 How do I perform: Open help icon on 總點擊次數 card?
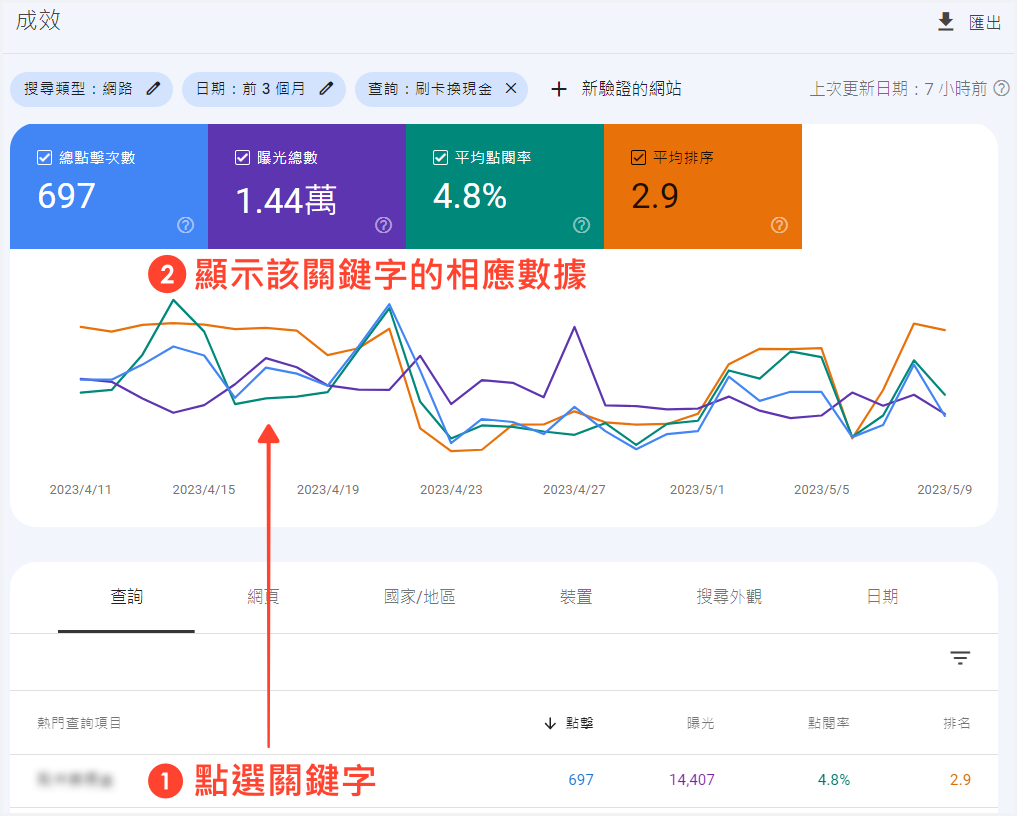[185, 225]
